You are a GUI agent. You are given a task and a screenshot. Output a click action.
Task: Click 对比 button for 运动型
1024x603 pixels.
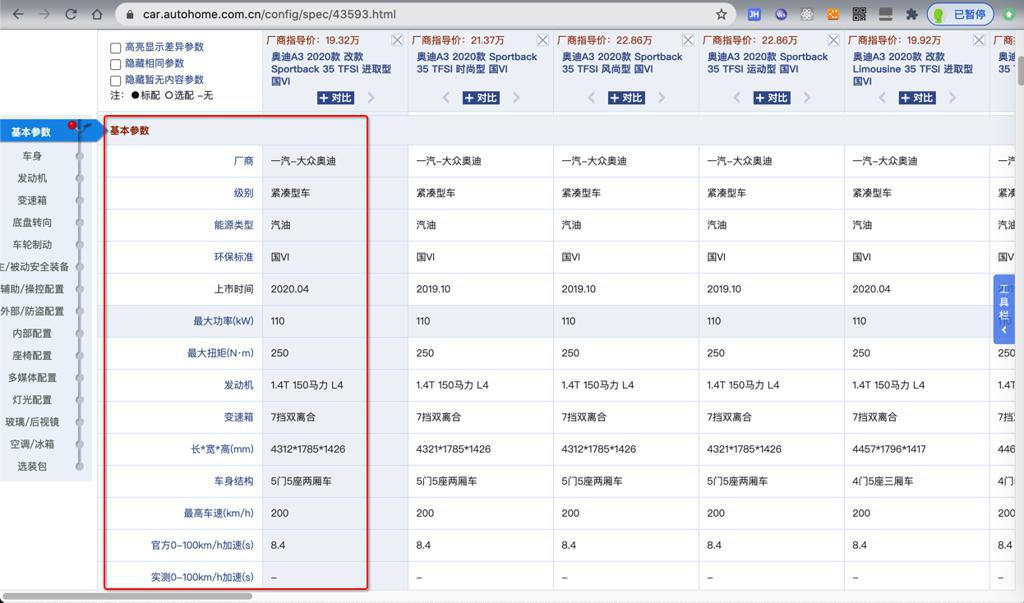[x=772, y=98]
